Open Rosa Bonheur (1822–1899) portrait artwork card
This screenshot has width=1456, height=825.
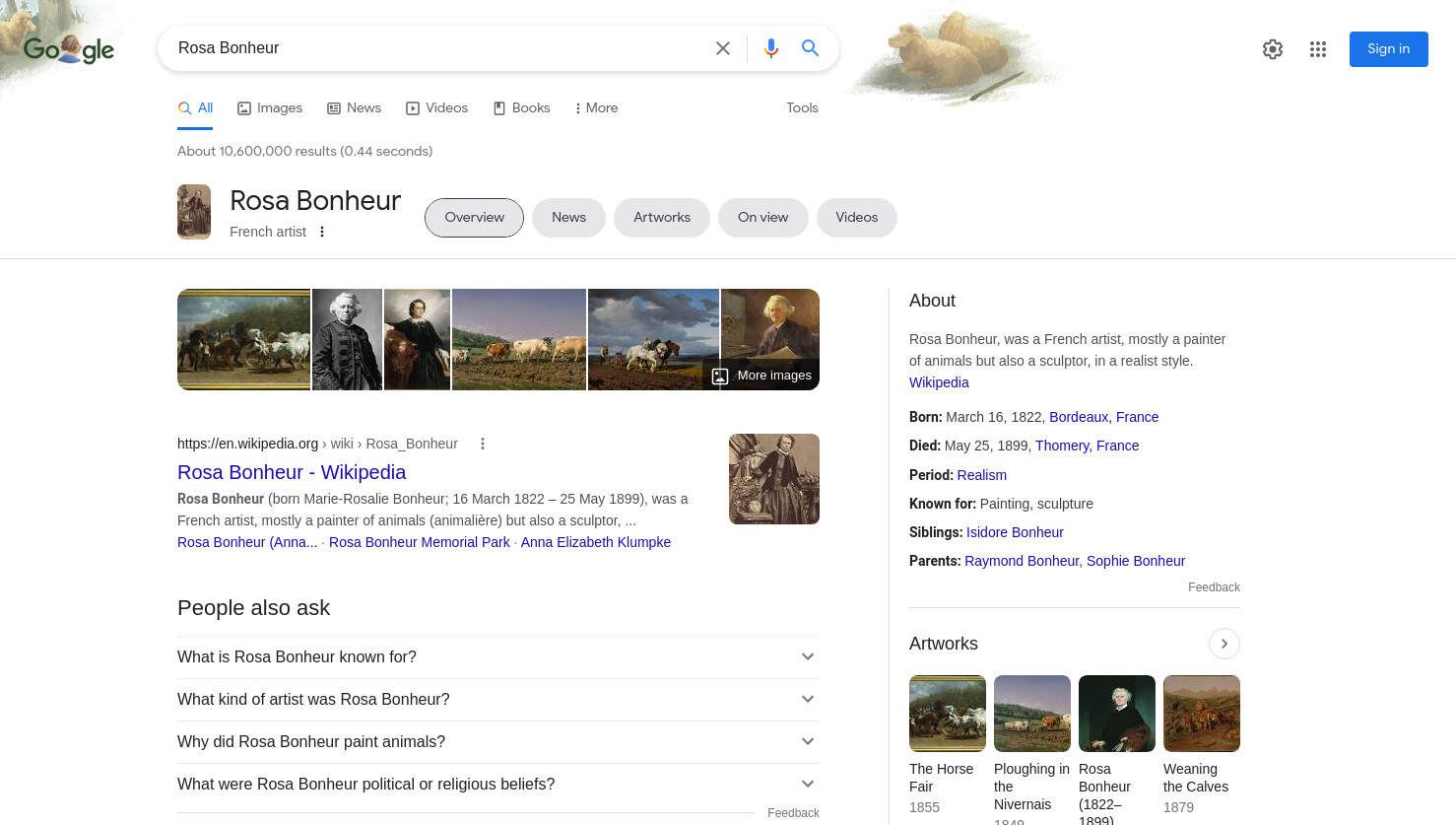[x=1117, y=749]
